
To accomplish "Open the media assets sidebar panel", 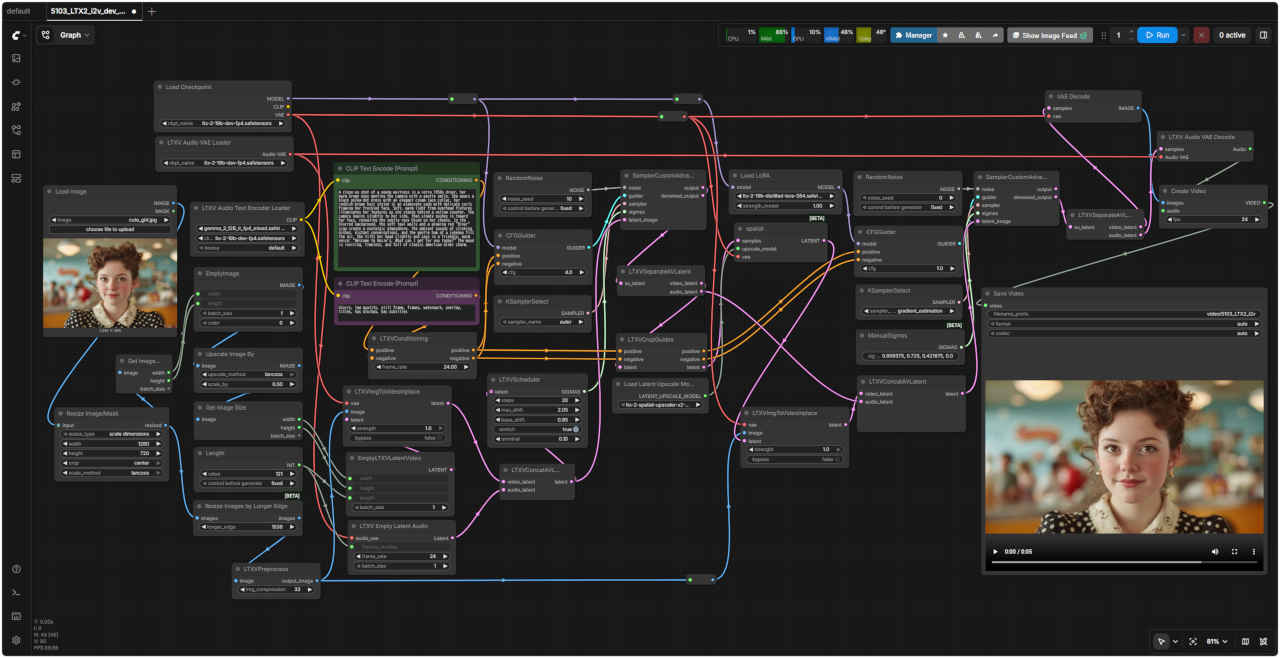I will point(16,58).
